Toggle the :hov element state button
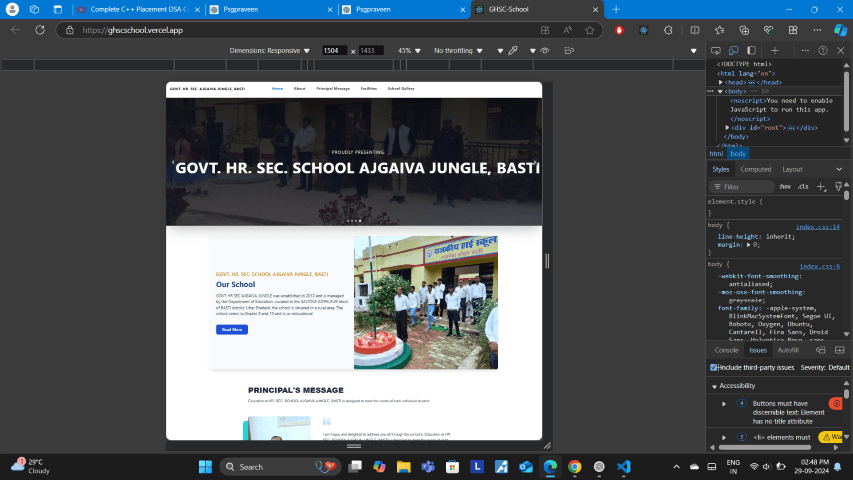The image size is (853, 480). (785, 187)
